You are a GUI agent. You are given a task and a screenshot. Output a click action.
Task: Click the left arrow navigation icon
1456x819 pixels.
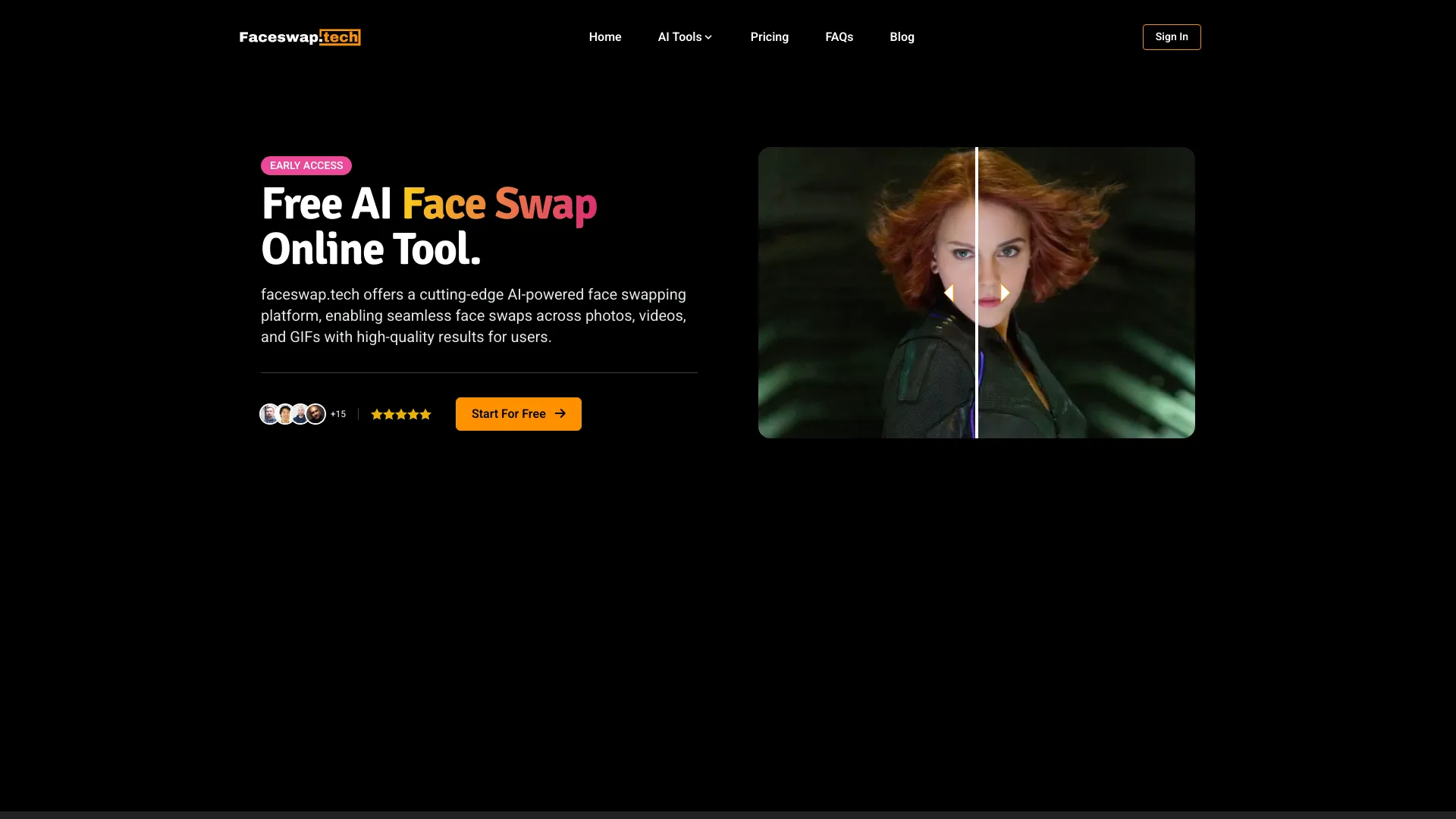click(949, 292)
